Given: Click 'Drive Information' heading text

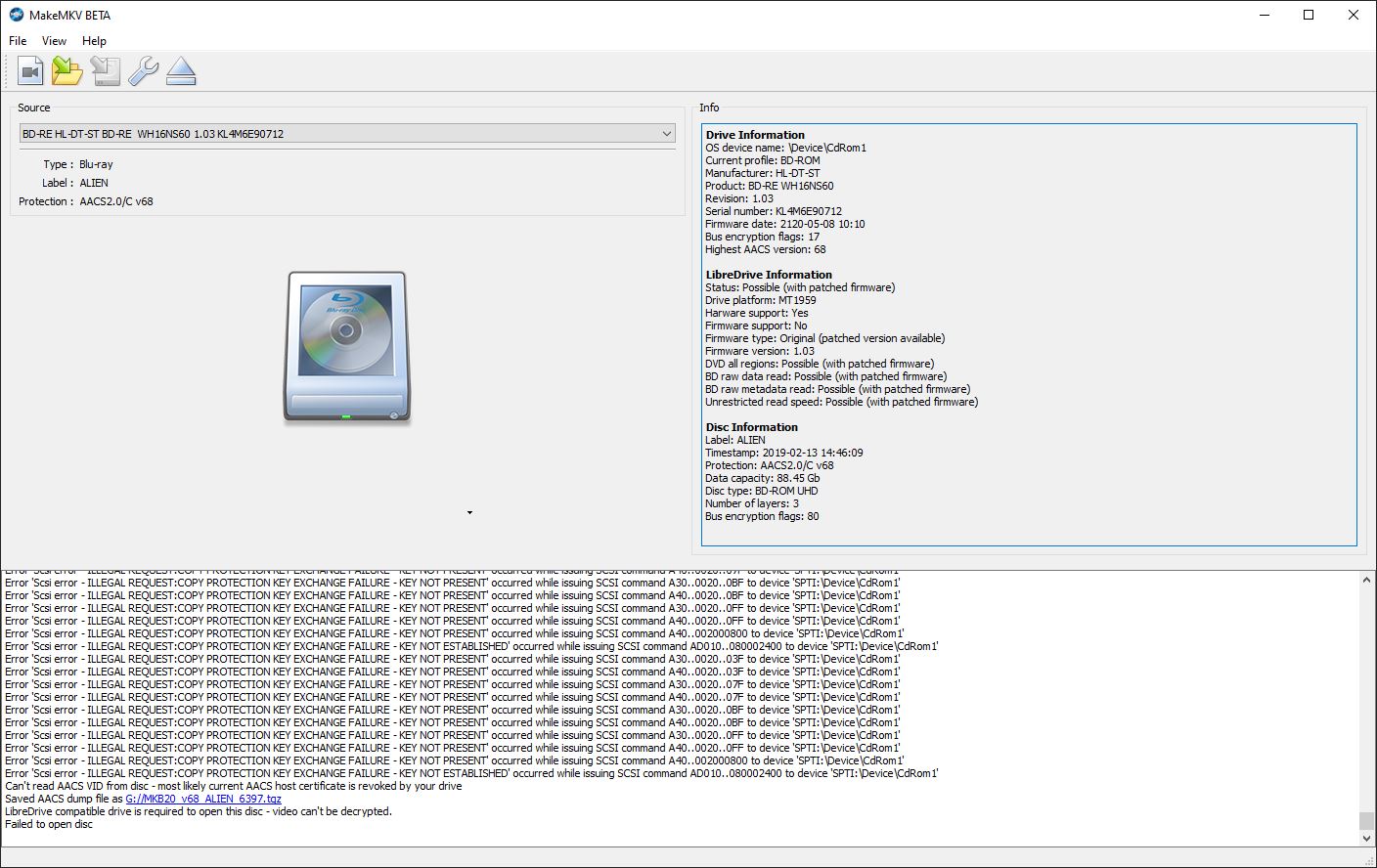Looking at the screenshot, I should [755, 135].
